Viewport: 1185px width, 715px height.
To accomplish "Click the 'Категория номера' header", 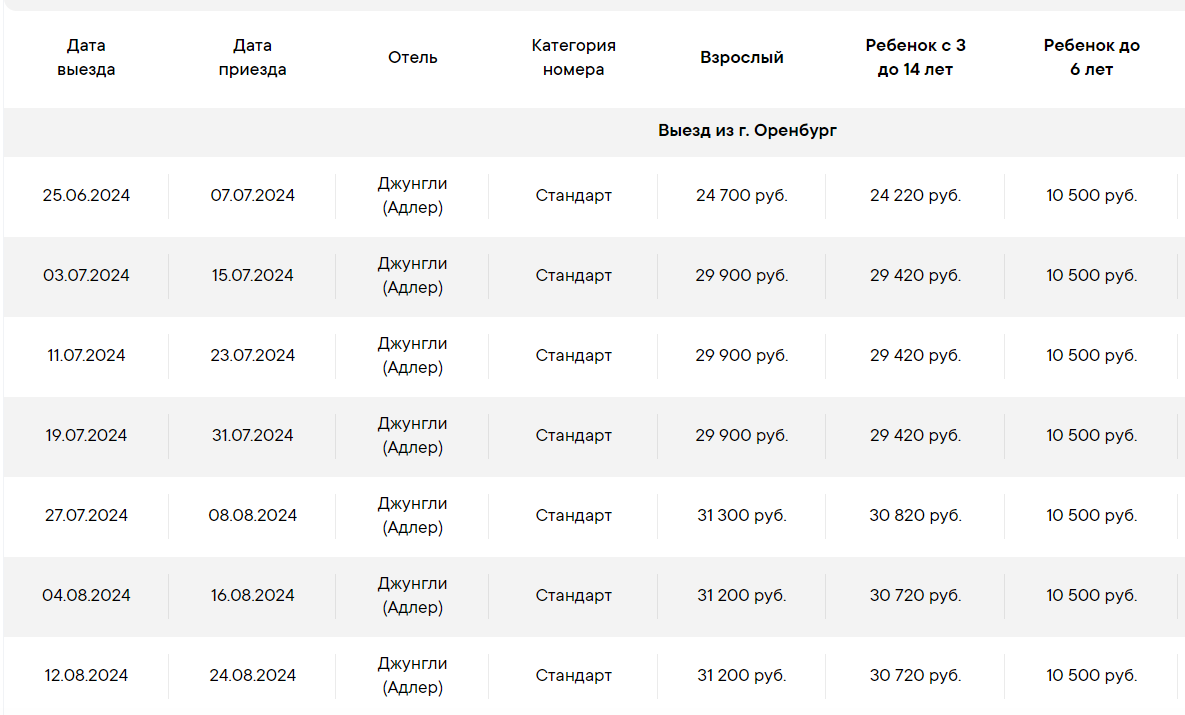I will pyautogui.click(x=574, y=57).
